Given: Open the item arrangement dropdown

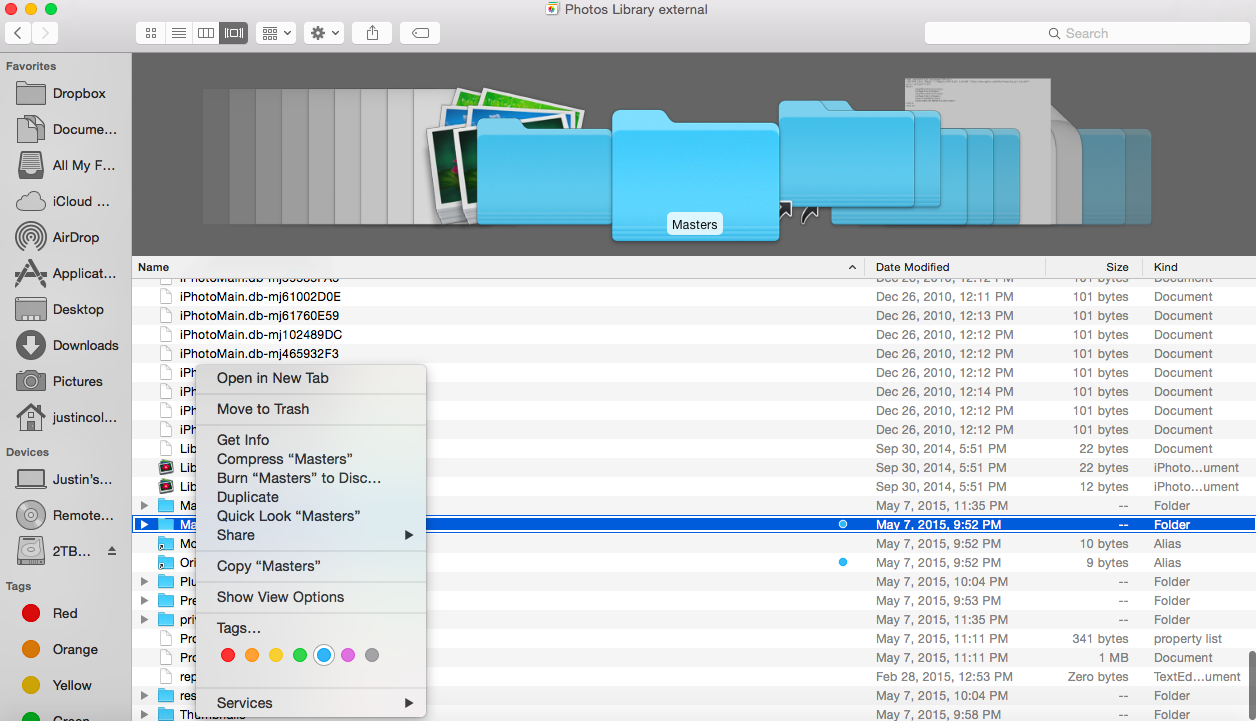Looking at the screenshot, I should pyautogui.click(x=275, y=33).
